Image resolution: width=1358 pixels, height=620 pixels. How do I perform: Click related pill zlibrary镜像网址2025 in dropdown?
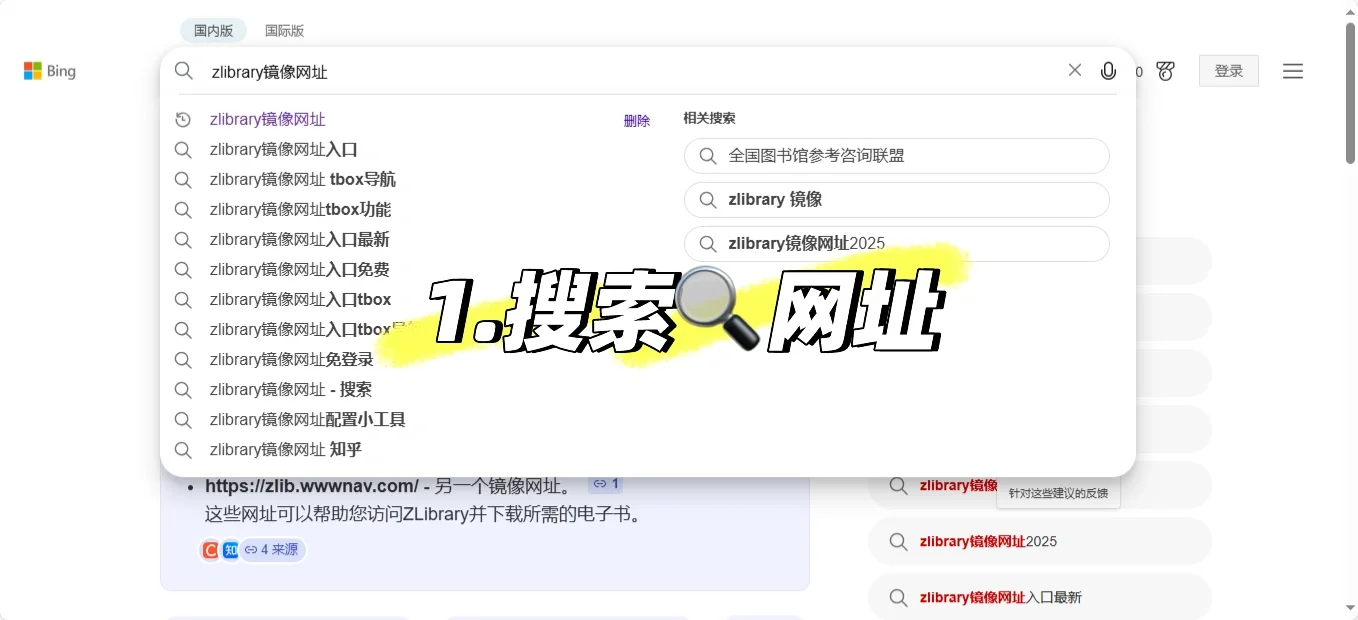coord(896,243)
